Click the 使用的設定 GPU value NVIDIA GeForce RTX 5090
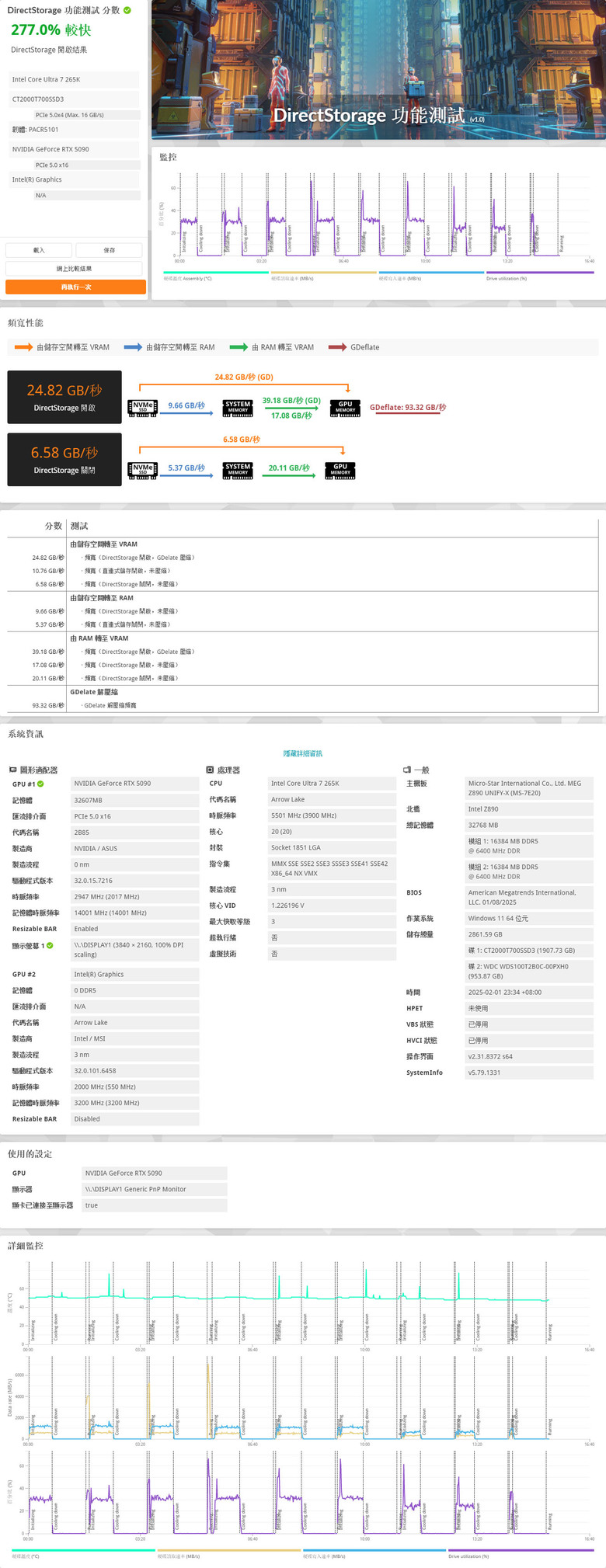 [x=155, y=1173]
